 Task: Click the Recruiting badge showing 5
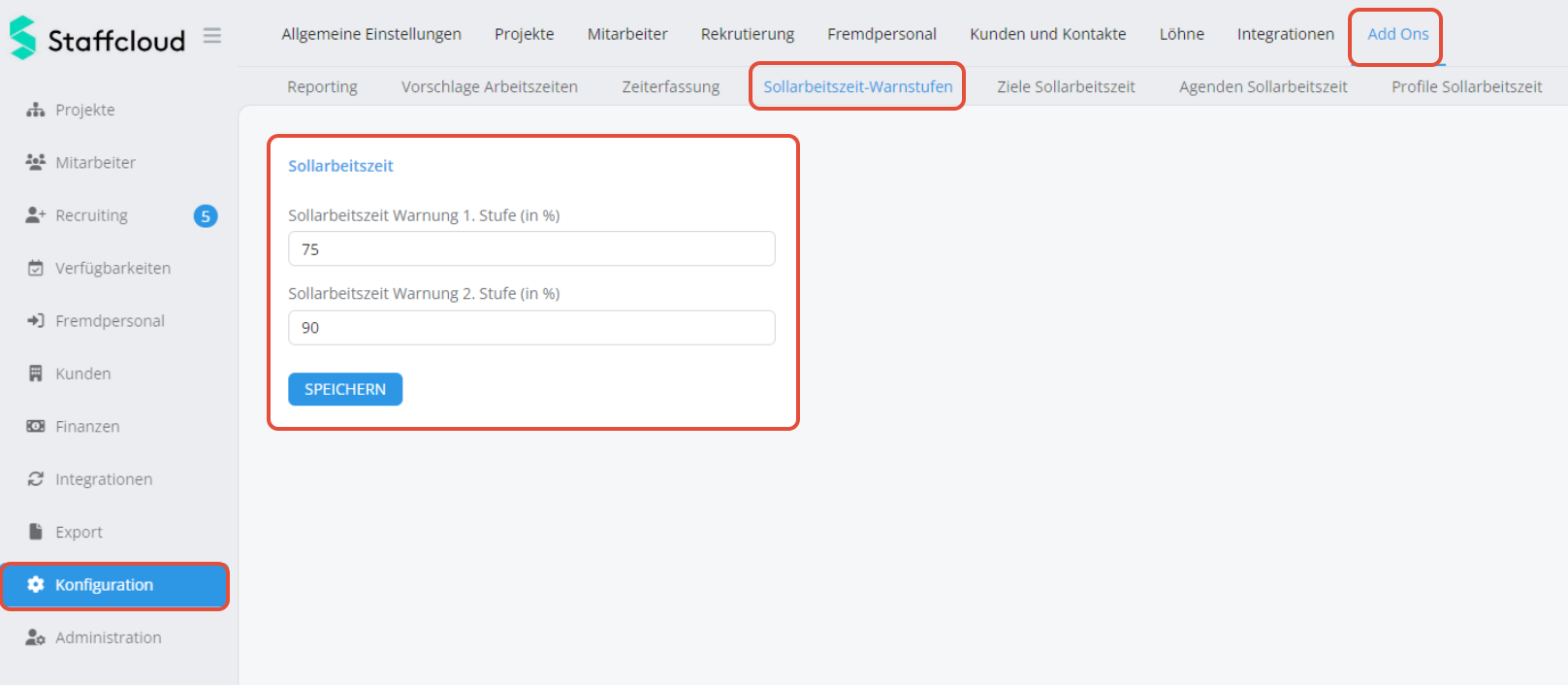tap(206, 215)
